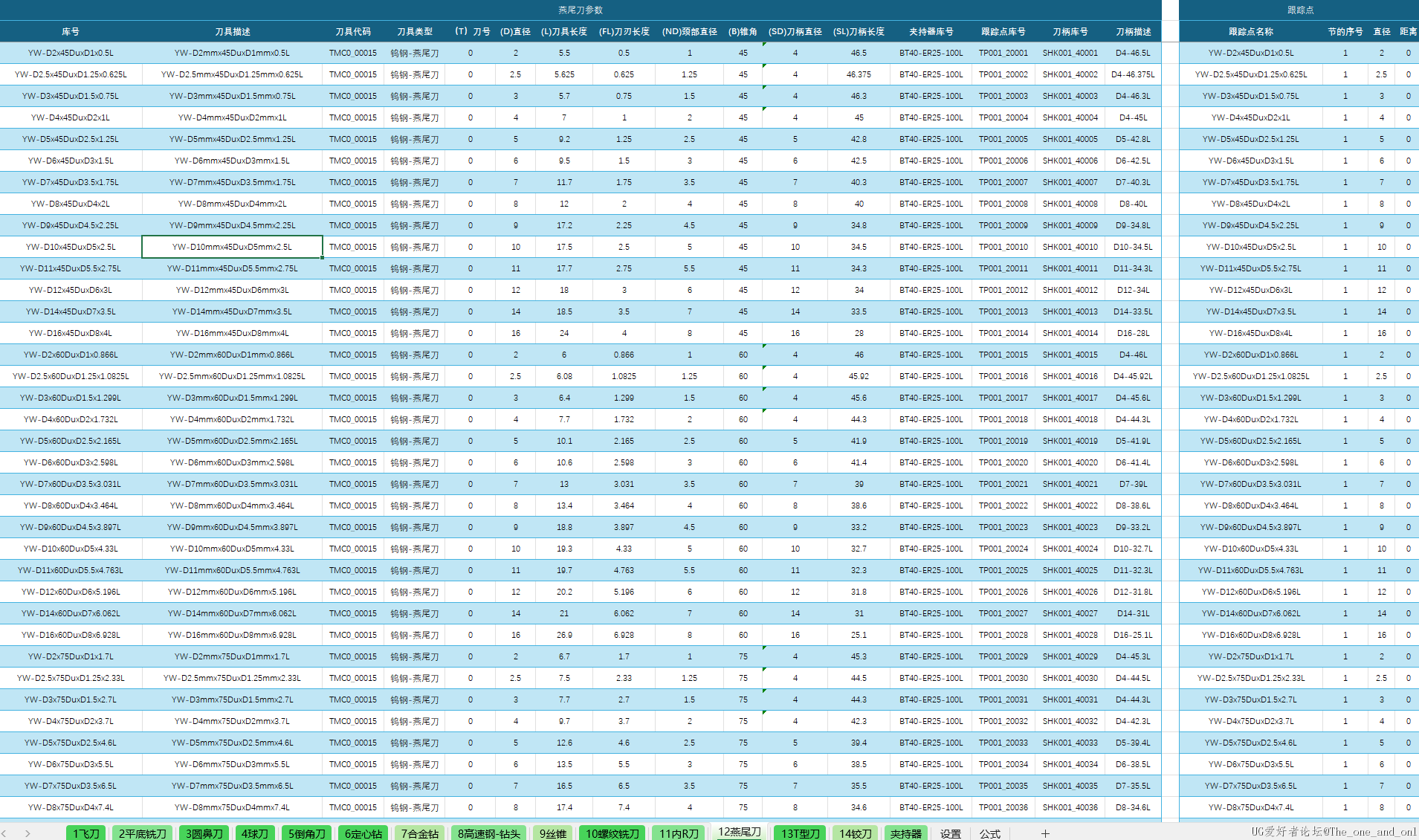Viewport: 1419px width, 840px height.
Task: Click the 刀具类型 column header
Action: tap(415, 31)
